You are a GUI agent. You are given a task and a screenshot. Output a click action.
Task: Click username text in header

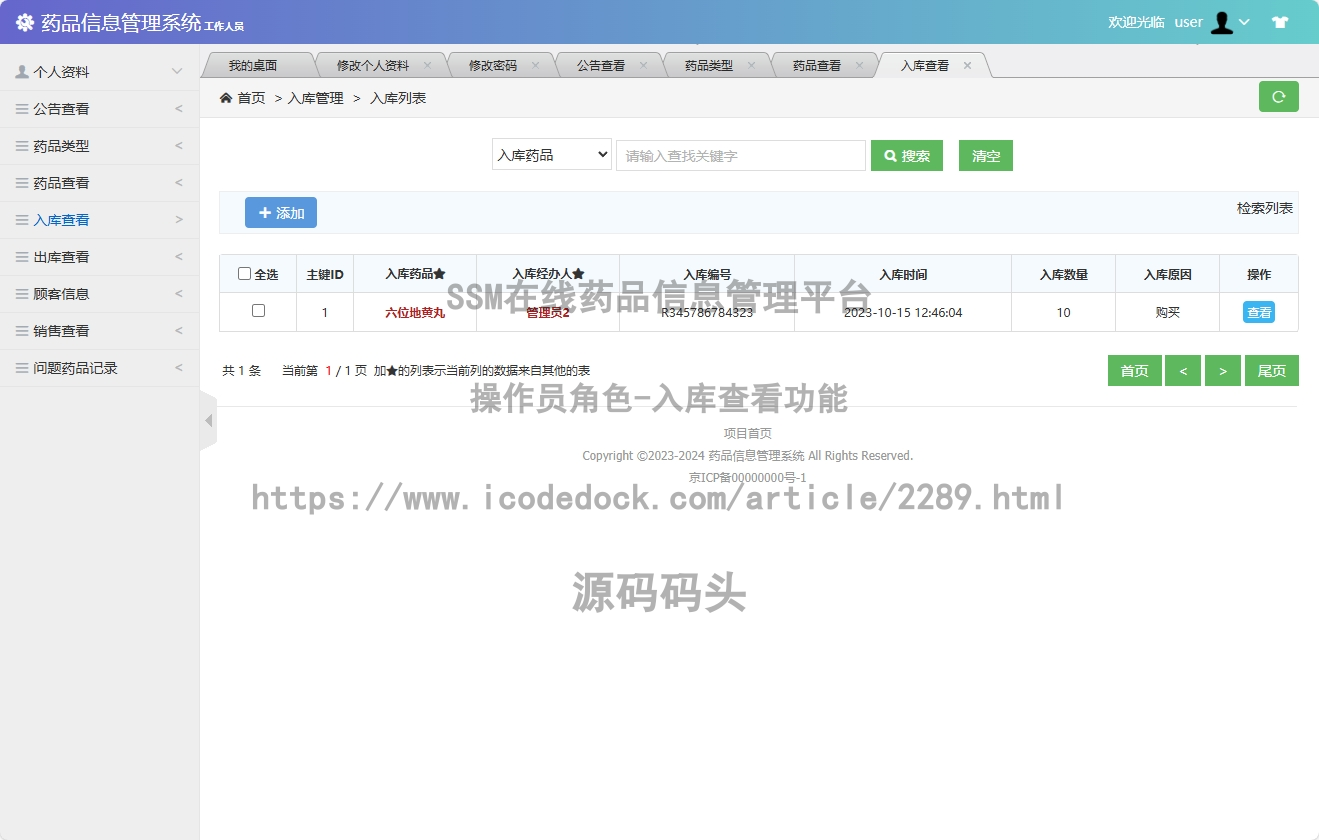coord(1188,22)
